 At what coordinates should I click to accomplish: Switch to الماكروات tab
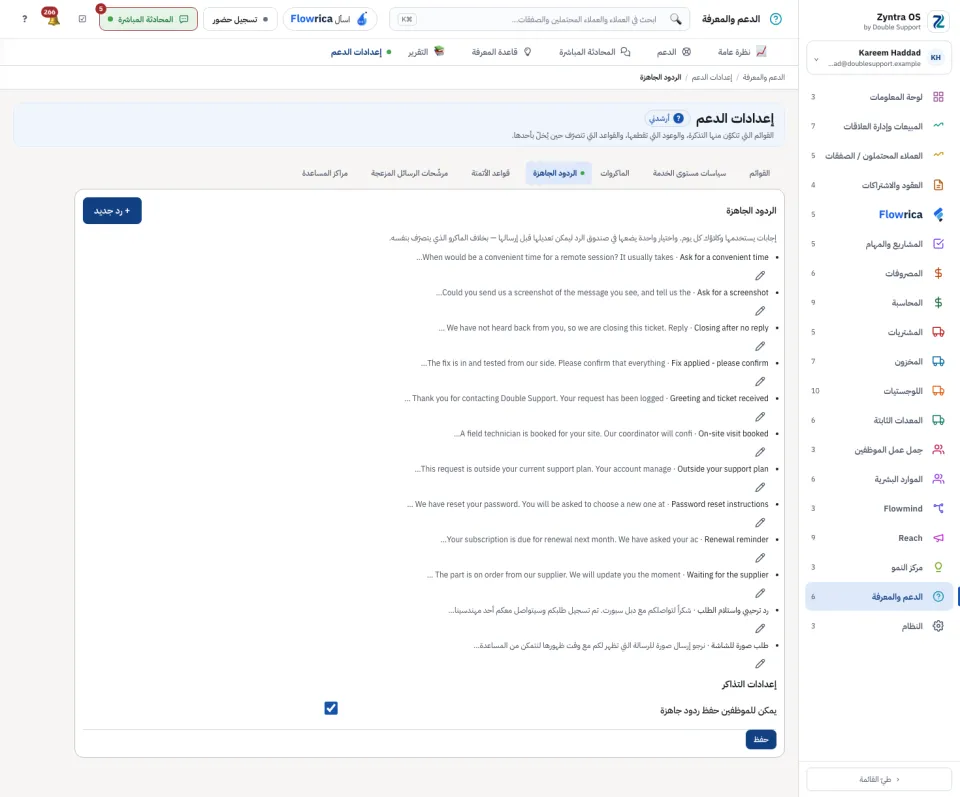615,173
